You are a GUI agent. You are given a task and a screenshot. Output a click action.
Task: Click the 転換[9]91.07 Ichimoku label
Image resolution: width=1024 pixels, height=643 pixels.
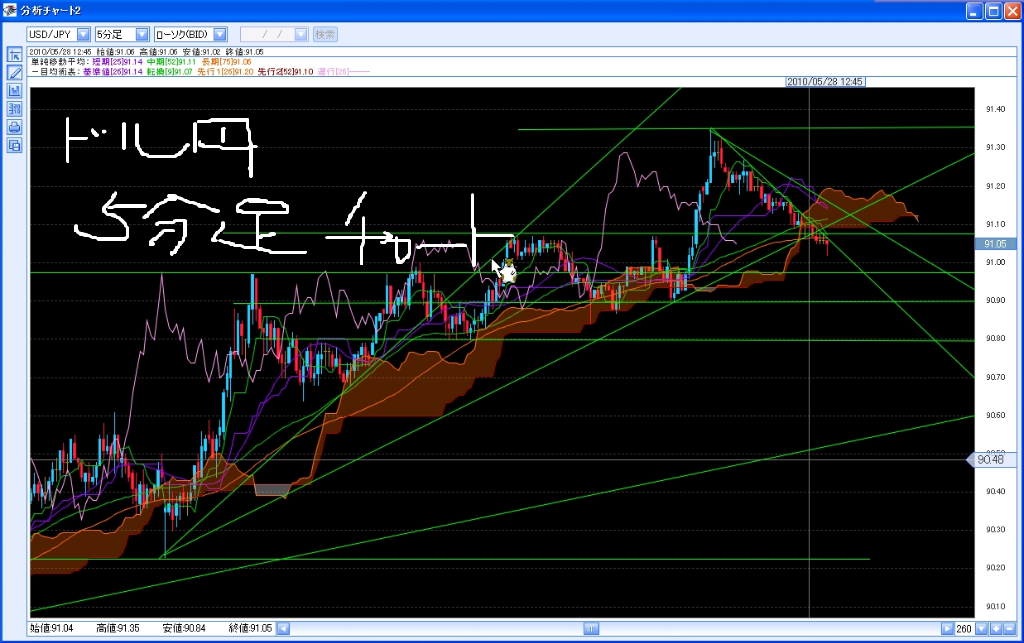[169, 71]
